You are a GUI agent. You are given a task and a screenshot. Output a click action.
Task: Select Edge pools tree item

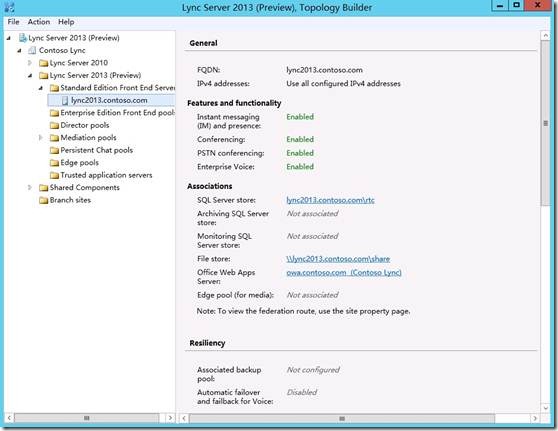pyautogui.click(x=79, y=163)
